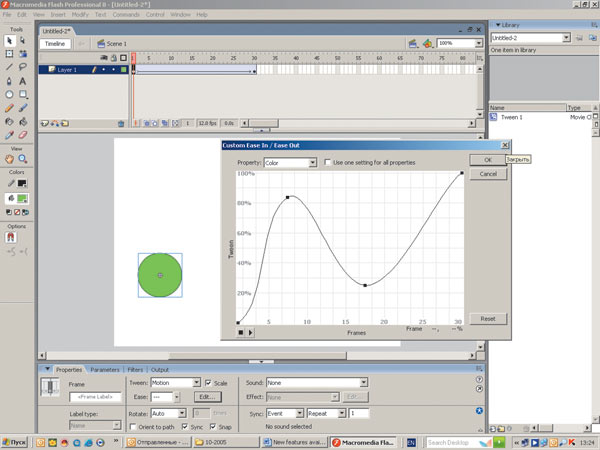Viewport: 600px width, 450px height.
Task: Open the Property dropdown in ease dialog
Action: click(x=290, y=162)
